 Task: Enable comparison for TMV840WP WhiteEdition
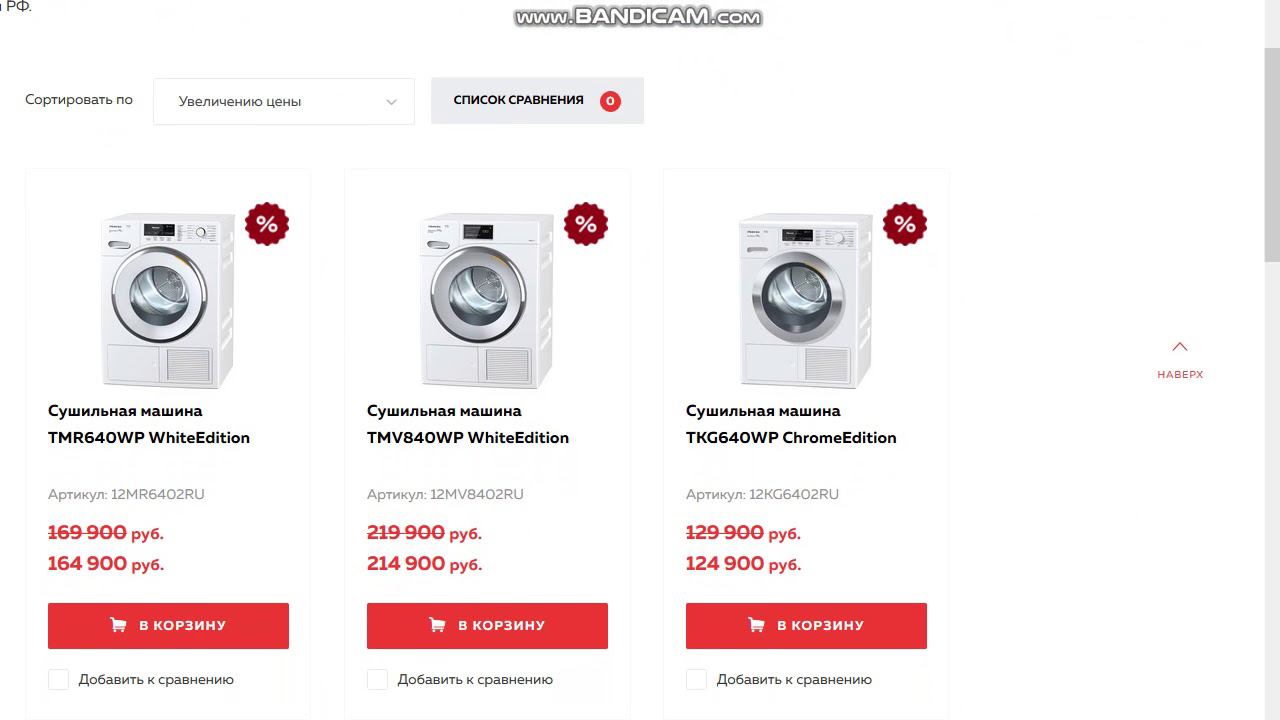point(378,680)
